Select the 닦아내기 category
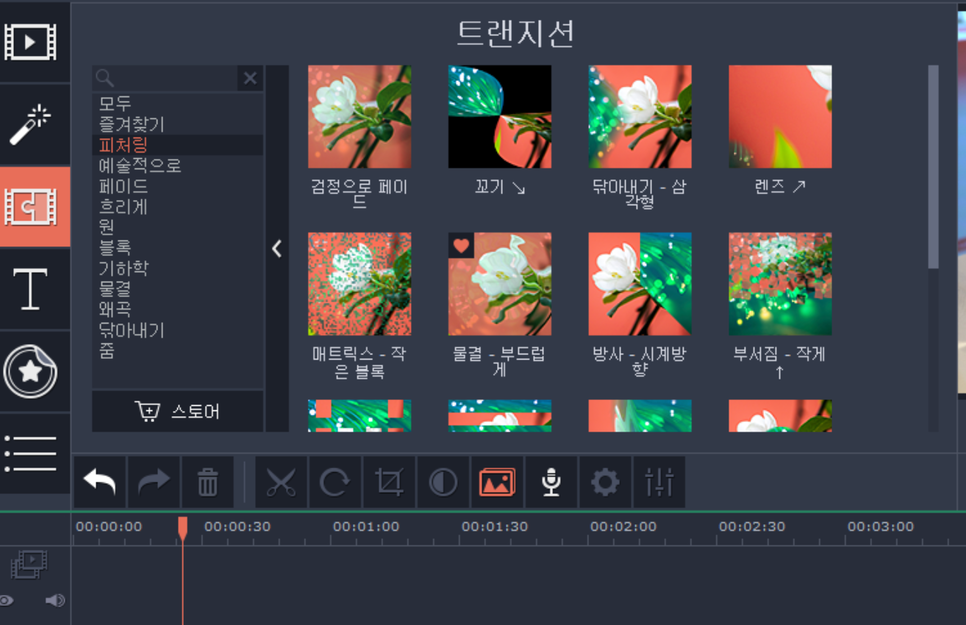This screenshot has width=966, height=625. pos(177,330)
